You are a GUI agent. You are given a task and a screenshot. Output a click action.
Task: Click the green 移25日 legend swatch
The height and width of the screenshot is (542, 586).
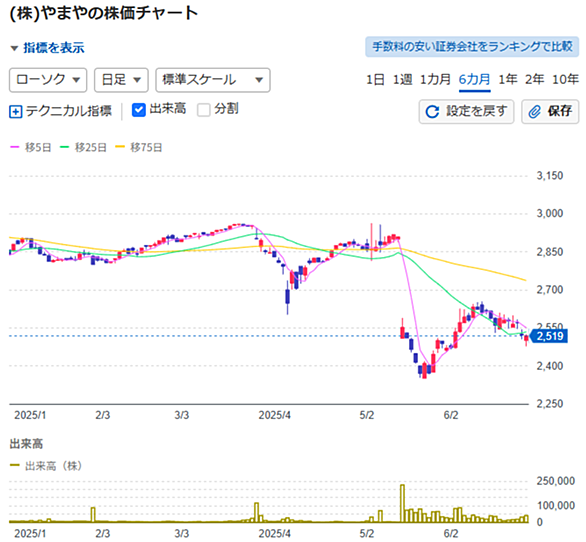coord(65,147)
